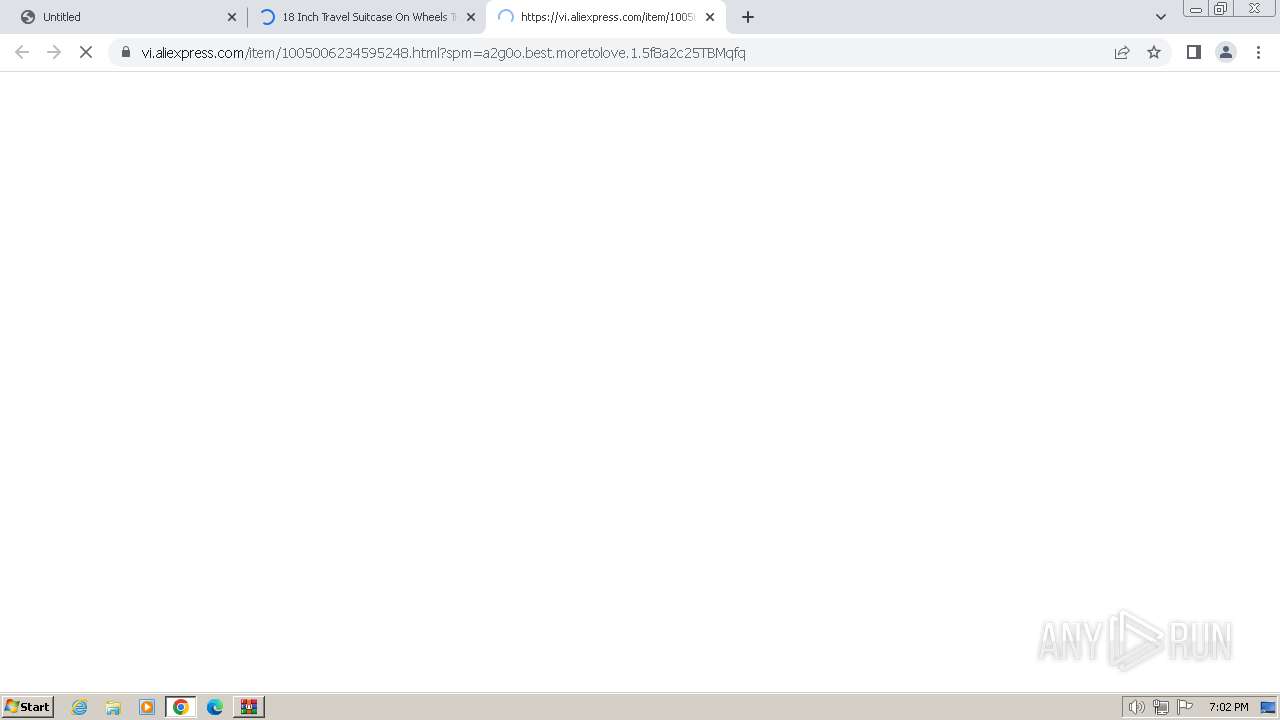Select Chrome in the taskbar
This screenshot has width=1280, height=720.
click(181, 707)
